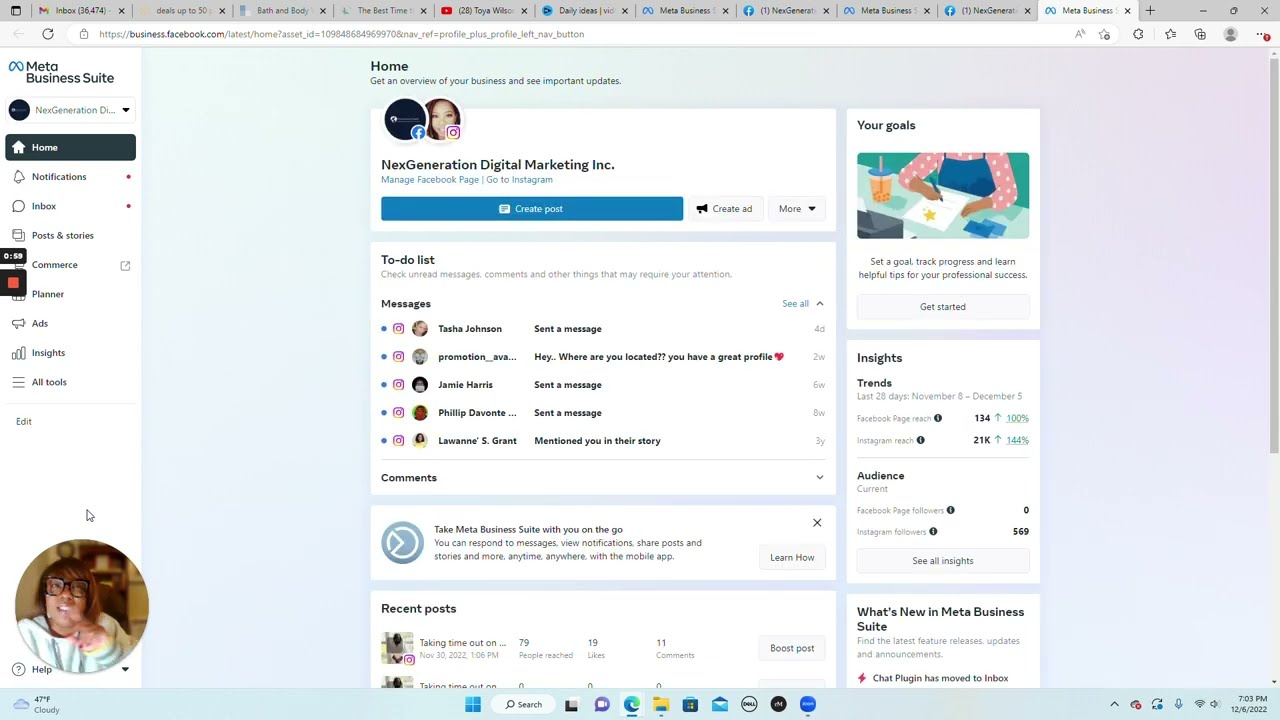This screenshot has width=1280, height=720.
Task: Open browser extensions puzzle icon
Action: point(1138,34)
